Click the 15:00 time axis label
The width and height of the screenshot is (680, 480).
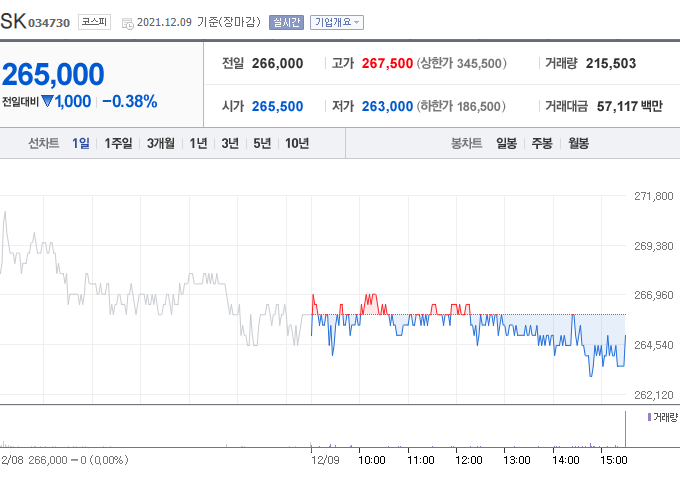614,460
